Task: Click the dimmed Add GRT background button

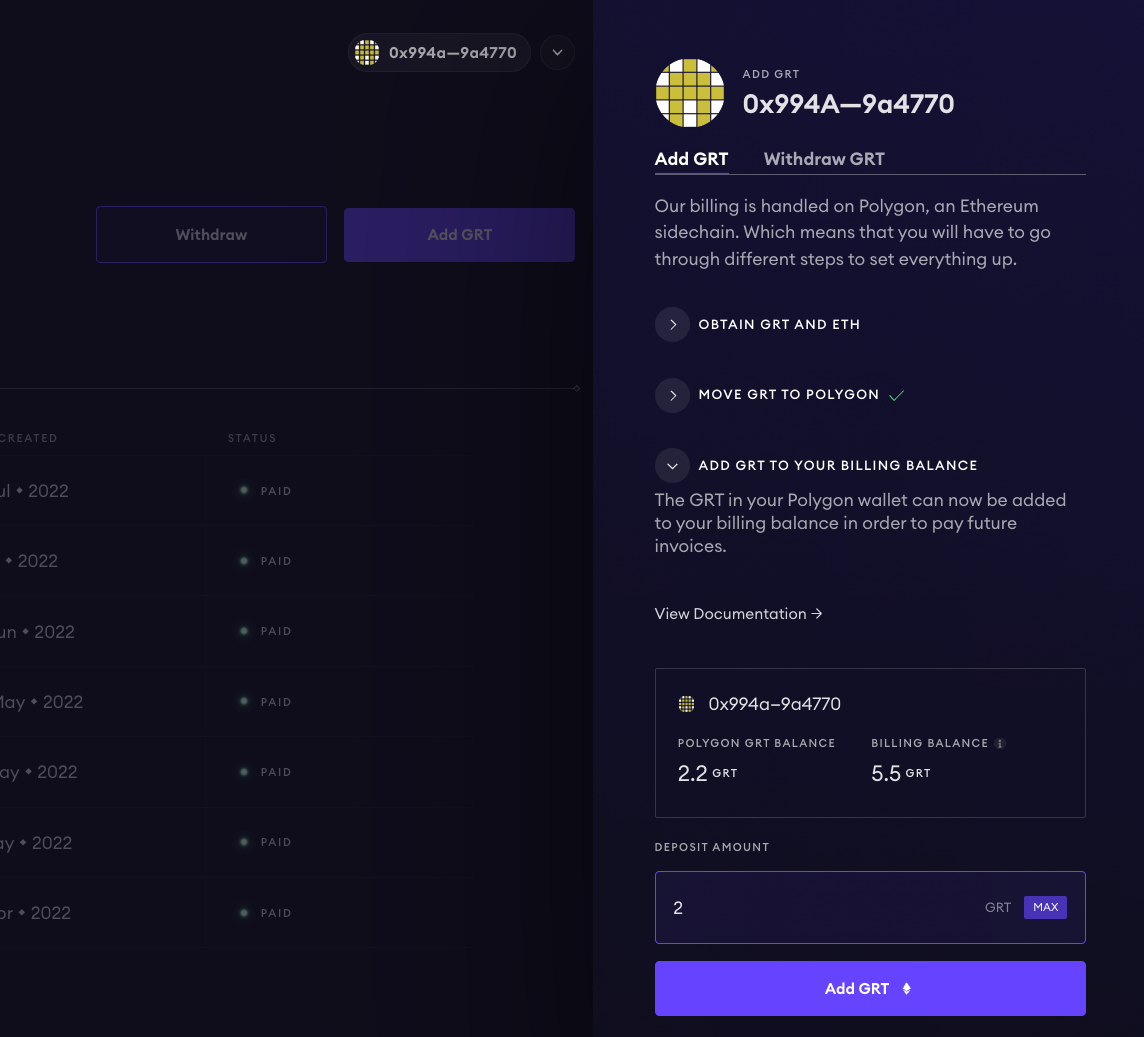Action: coord(459,235)
